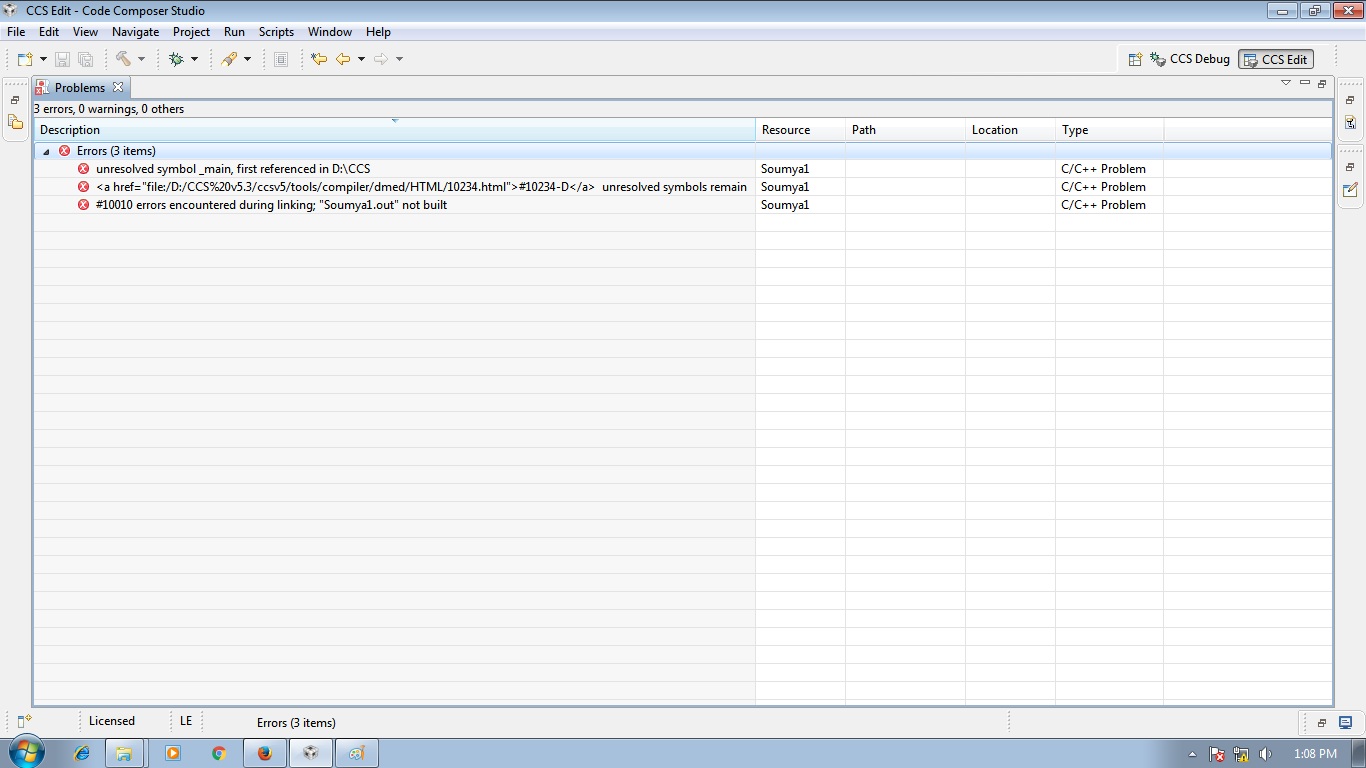Open the Console fast view icon

coord(1345,722)
